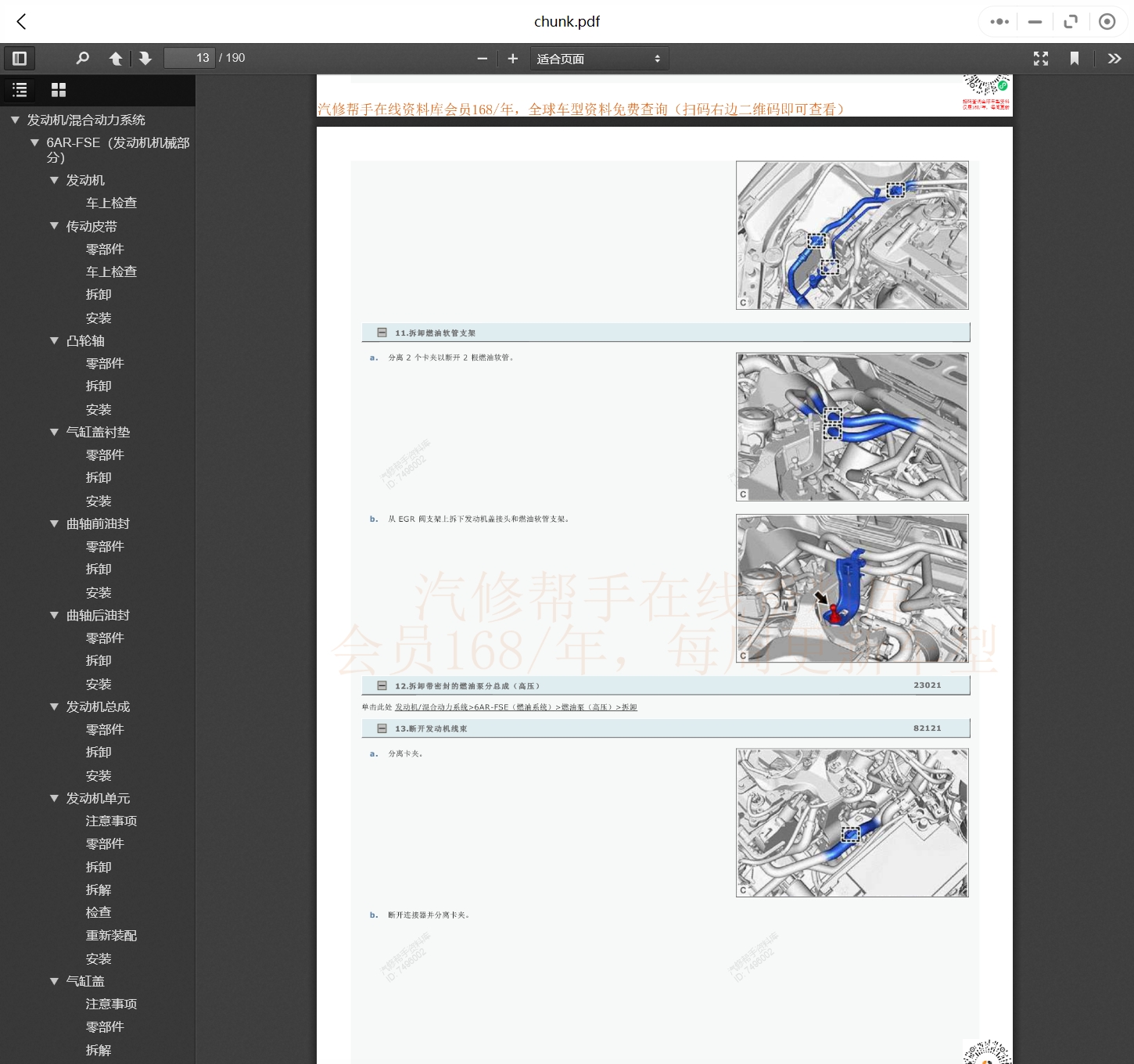Collapse the 传动皮带 outline section
Viewport: 1134px width, 1064px height.
pyautogui.click(x=54, y=226)
